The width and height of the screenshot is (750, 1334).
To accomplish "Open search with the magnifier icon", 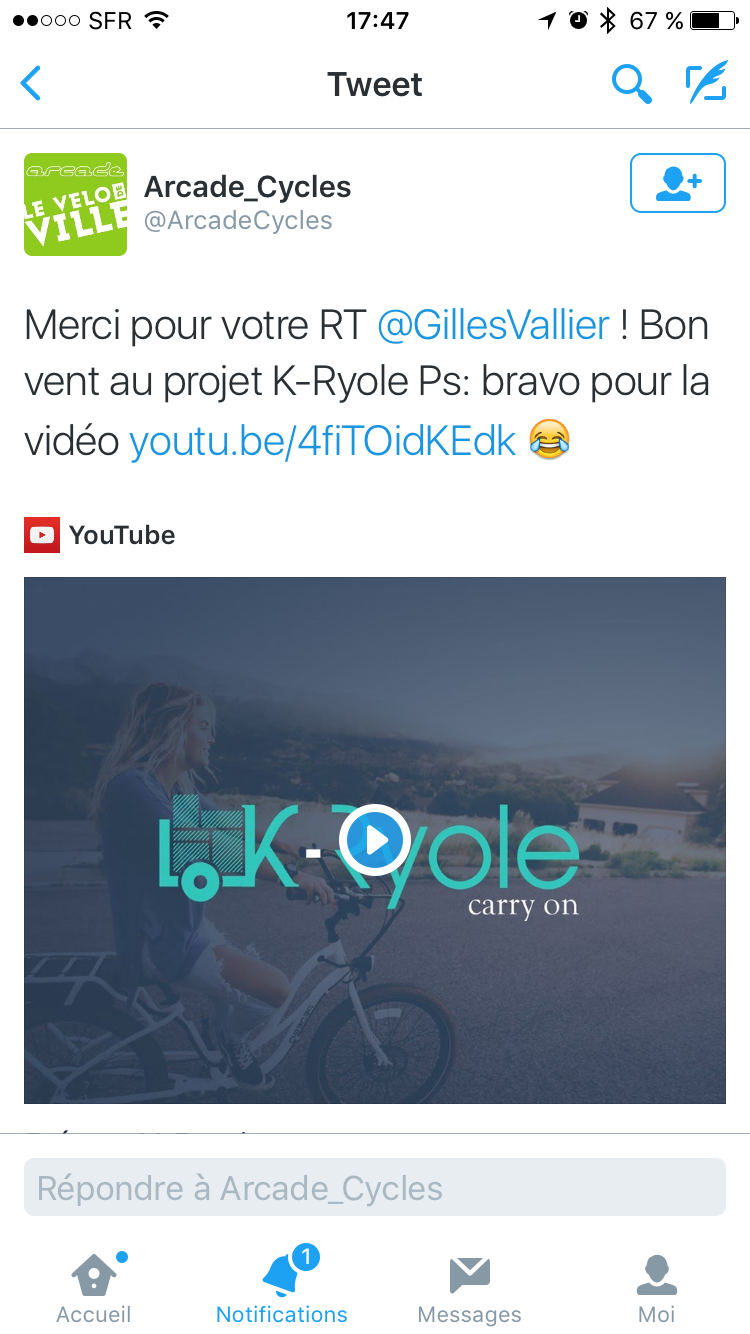I will (631, 84).
